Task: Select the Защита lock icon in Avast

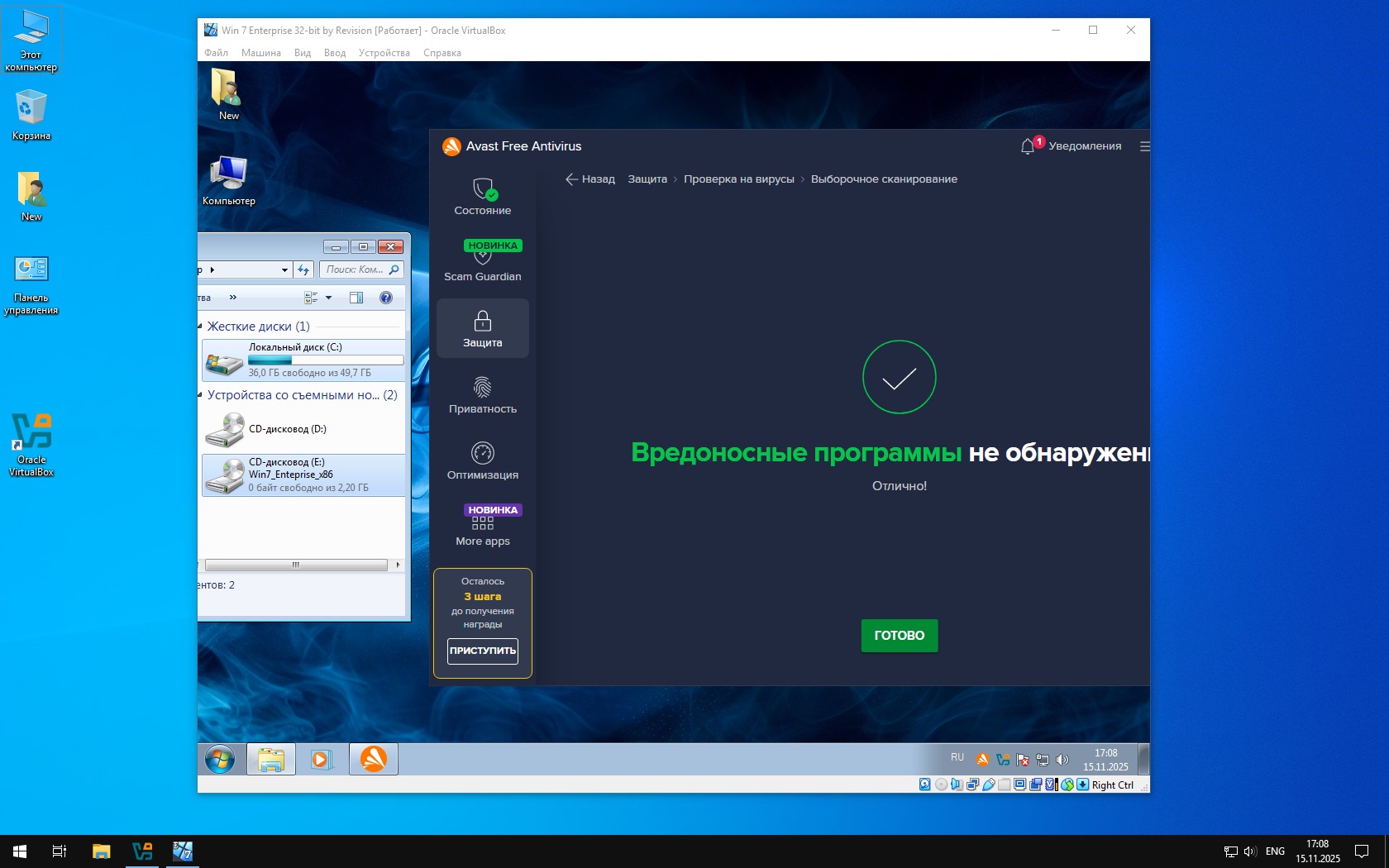Action: point(483,321)
